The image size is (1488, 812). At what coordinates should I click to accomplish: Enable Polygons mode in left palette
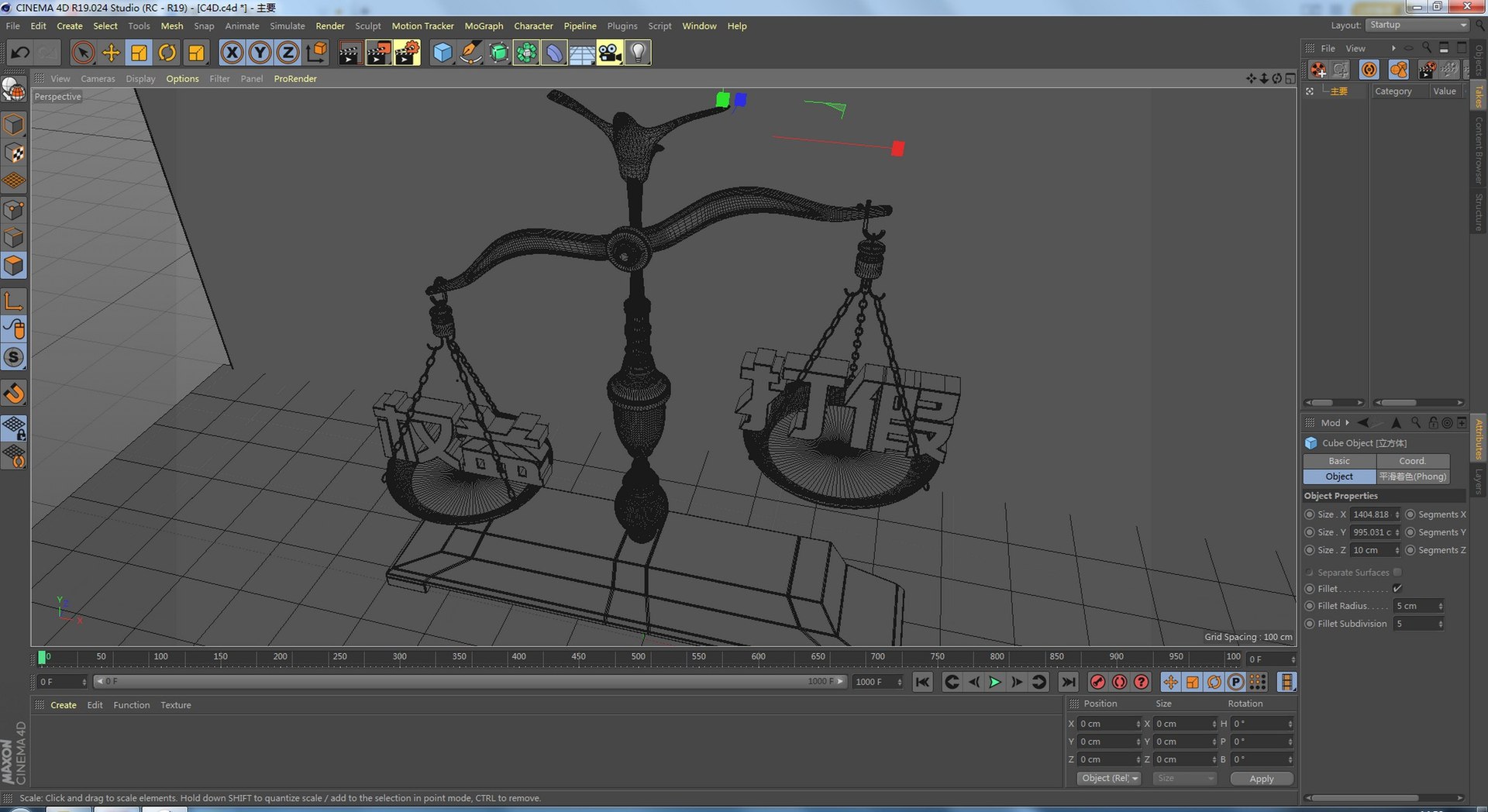click(x=15, y=266)
